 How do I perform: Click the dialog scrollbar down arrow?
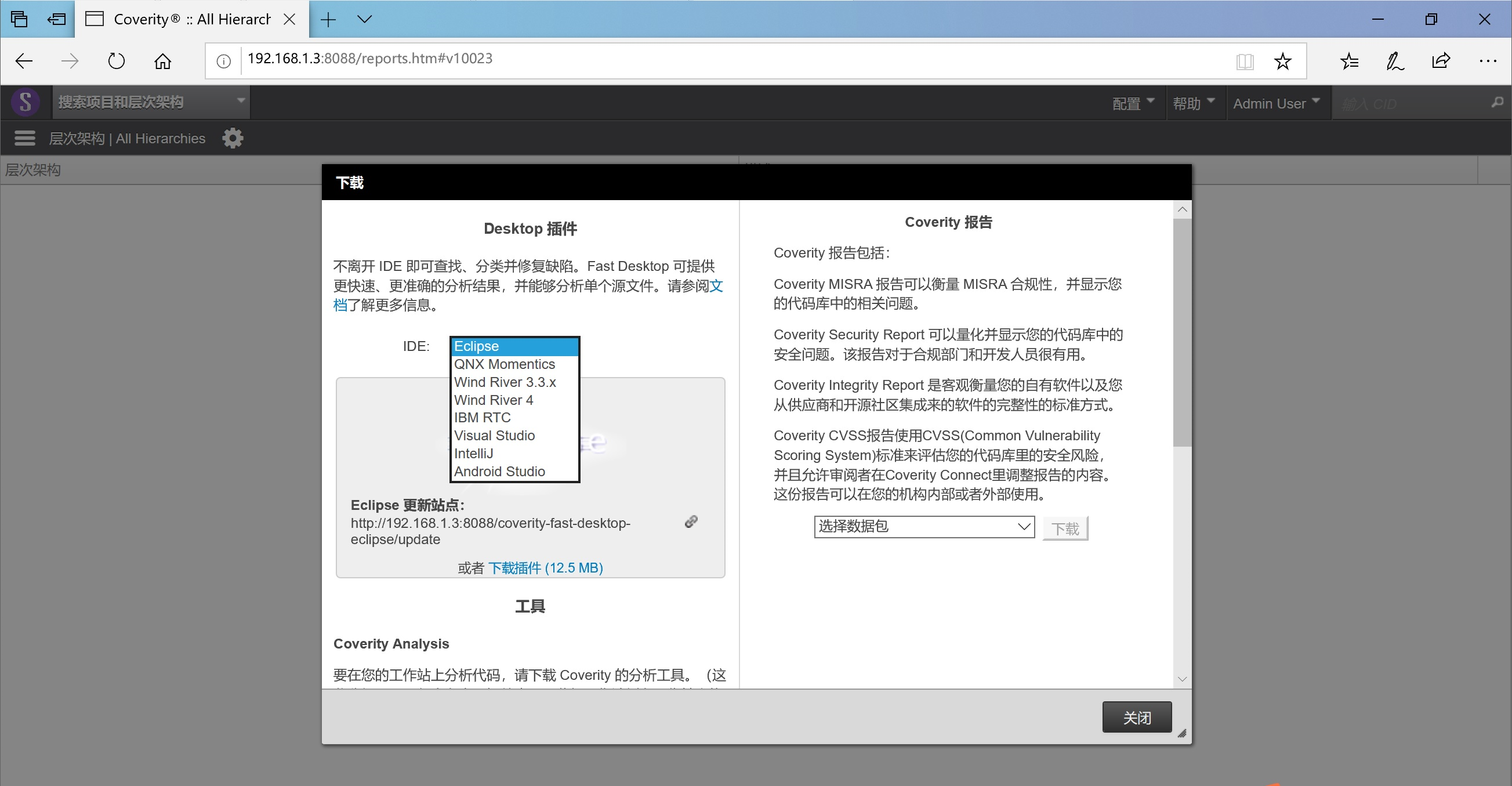pos(1182,679)
